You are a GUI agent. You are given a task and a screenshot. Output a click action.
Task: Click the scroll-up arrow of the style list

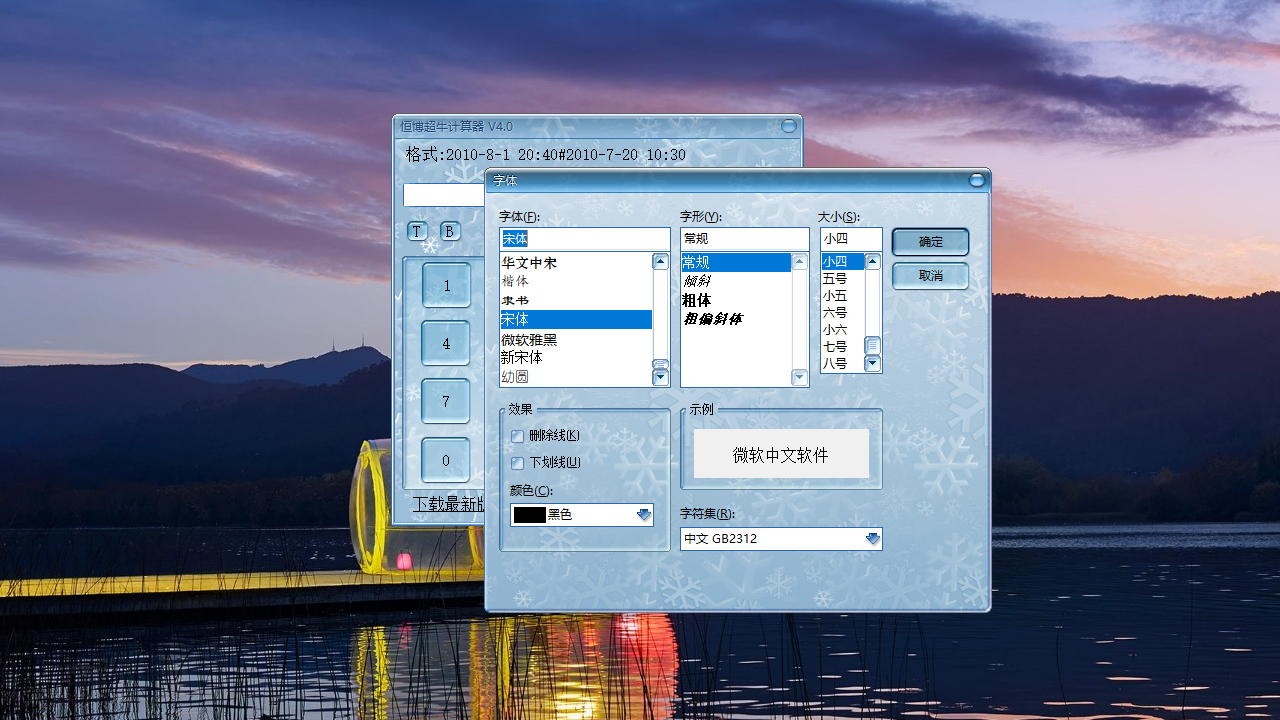798,261
